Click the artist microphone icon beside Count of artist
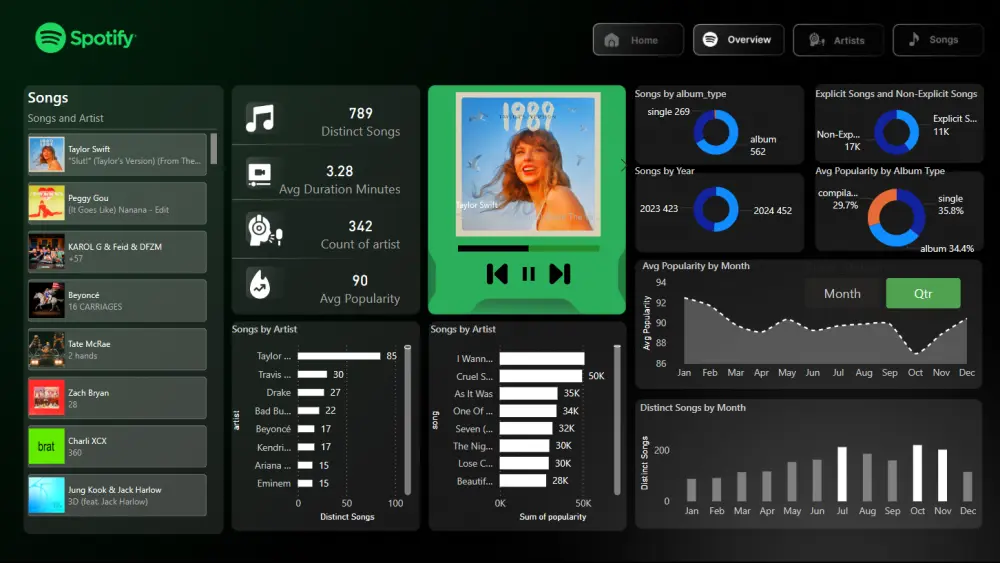This screenshot has width=1000, height=563. tap(264, 230)
